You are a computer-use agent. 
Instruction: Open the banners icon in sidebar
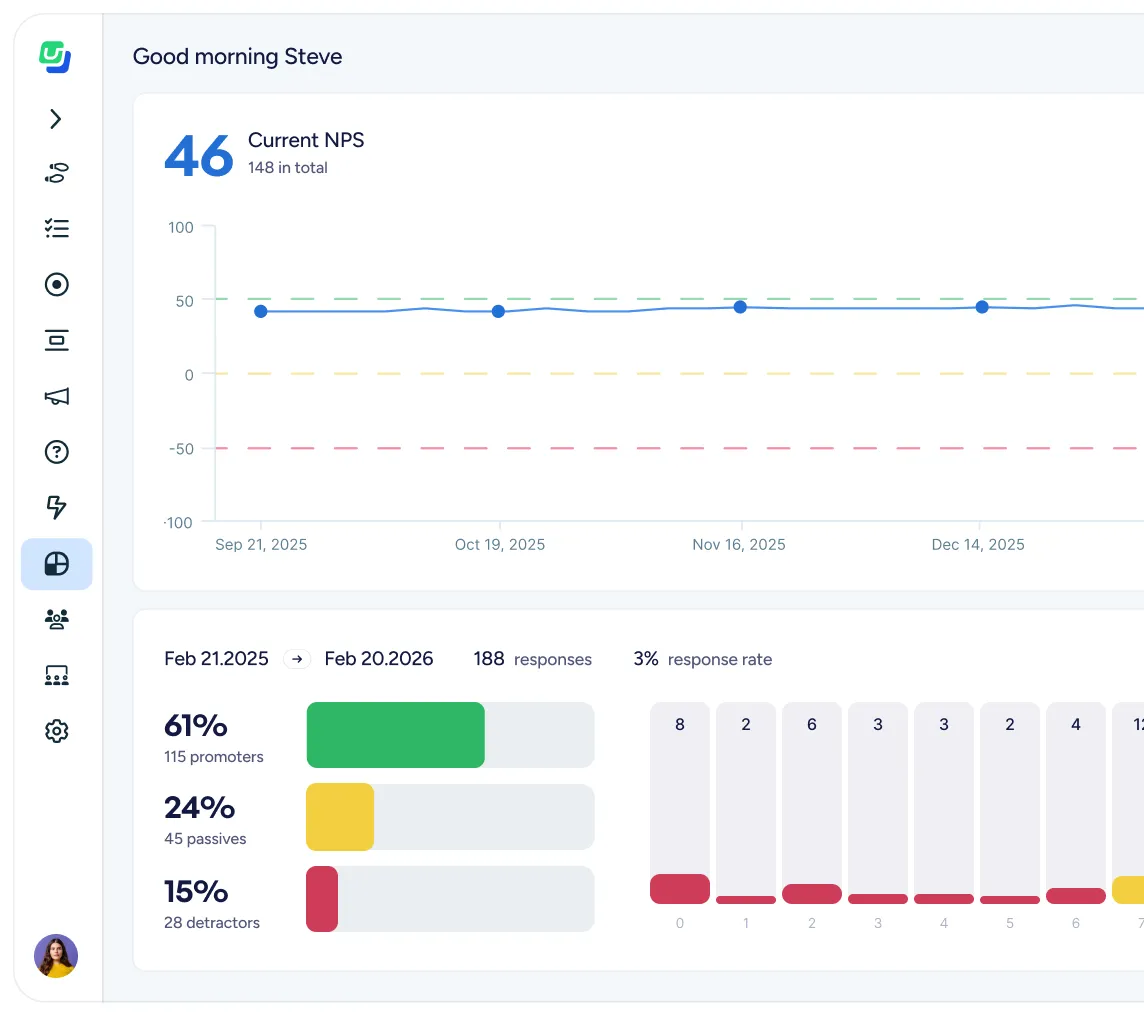pyautogui.click(x=56, y=340)
